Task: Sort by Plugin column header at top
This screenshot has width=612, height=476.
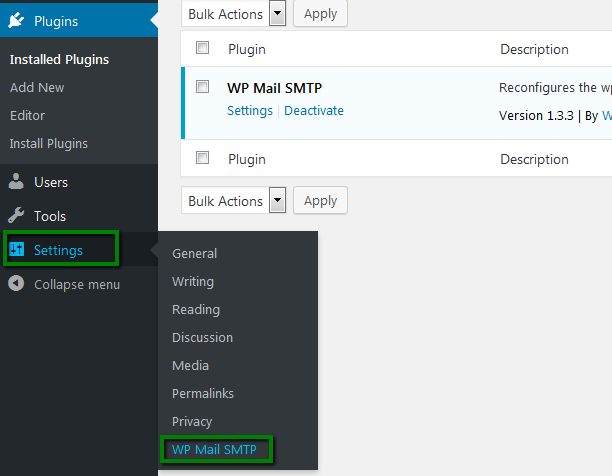Action: [247, 50]
